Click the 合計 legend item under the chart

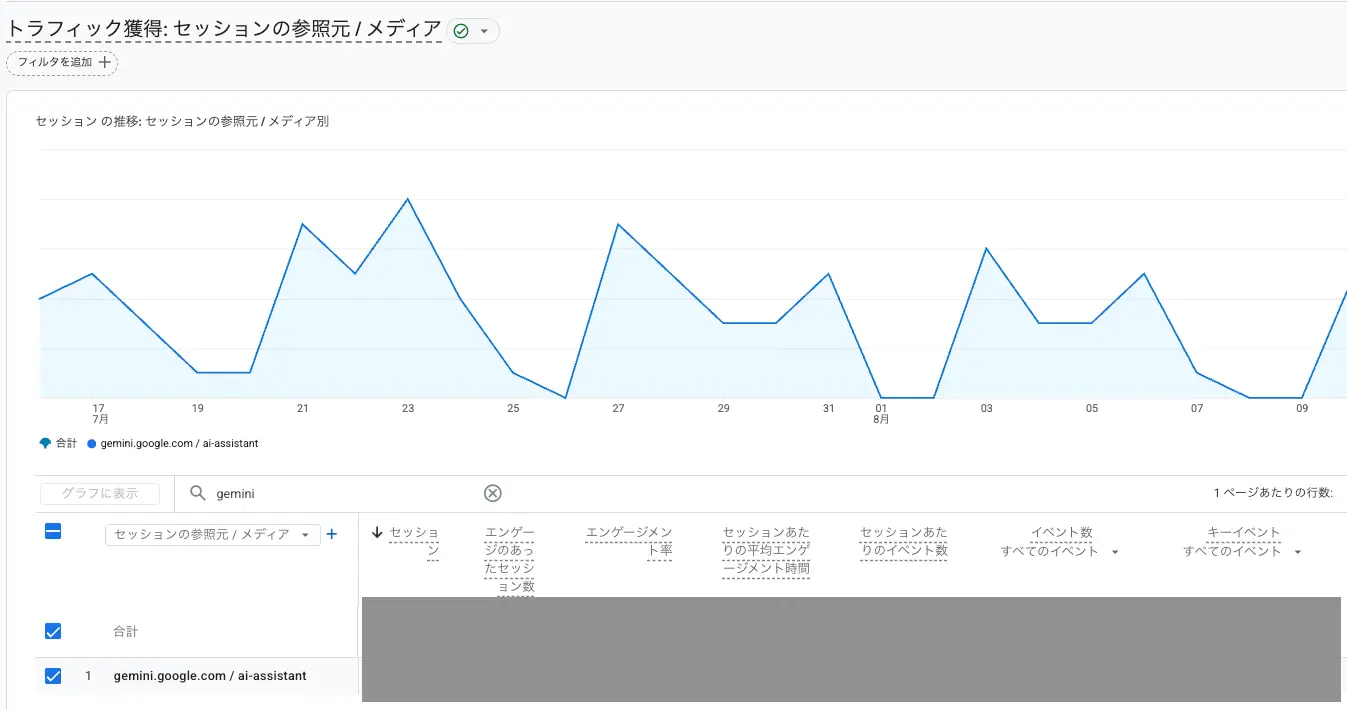[x=58, y=443]
